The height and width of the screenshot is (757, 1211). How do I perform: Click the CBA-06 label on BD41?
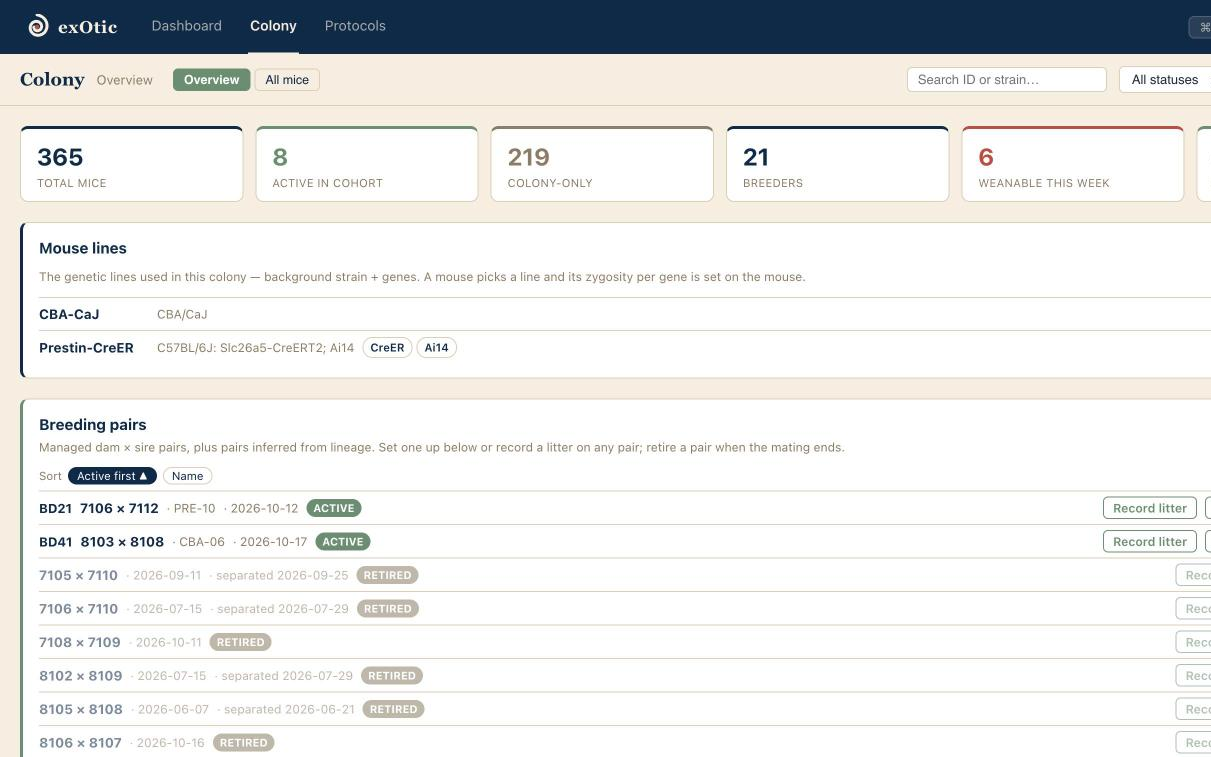202,542
